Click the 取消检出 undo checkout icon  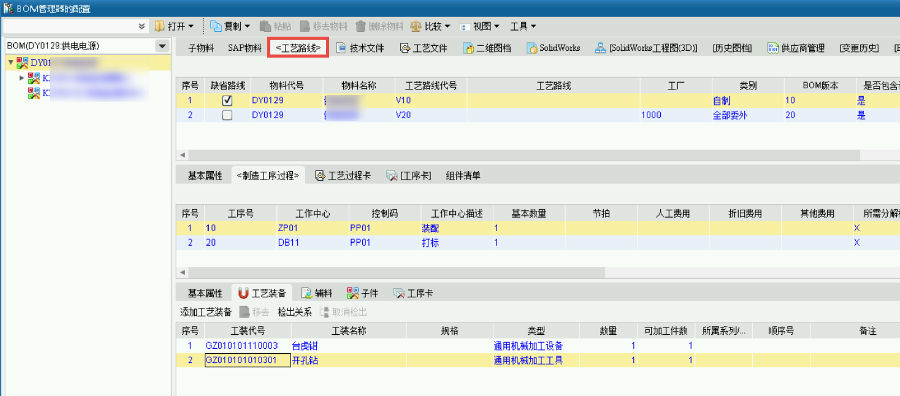click(x=325, y=312)
